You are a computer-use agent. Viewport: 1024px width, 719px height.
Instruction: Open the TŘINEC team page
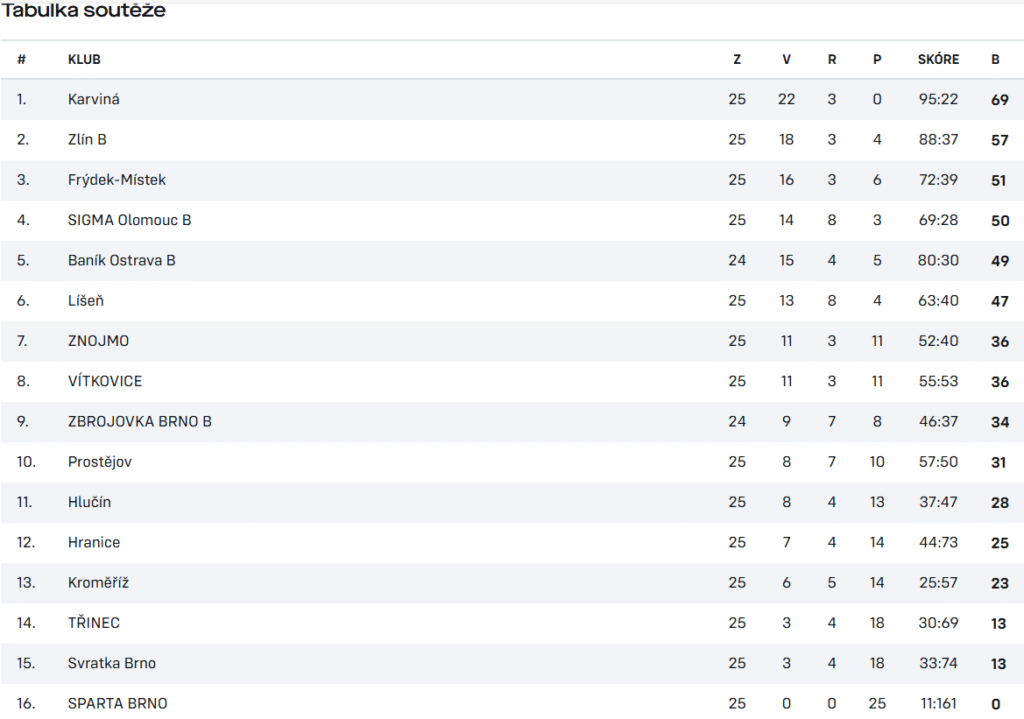coord(94,623)
